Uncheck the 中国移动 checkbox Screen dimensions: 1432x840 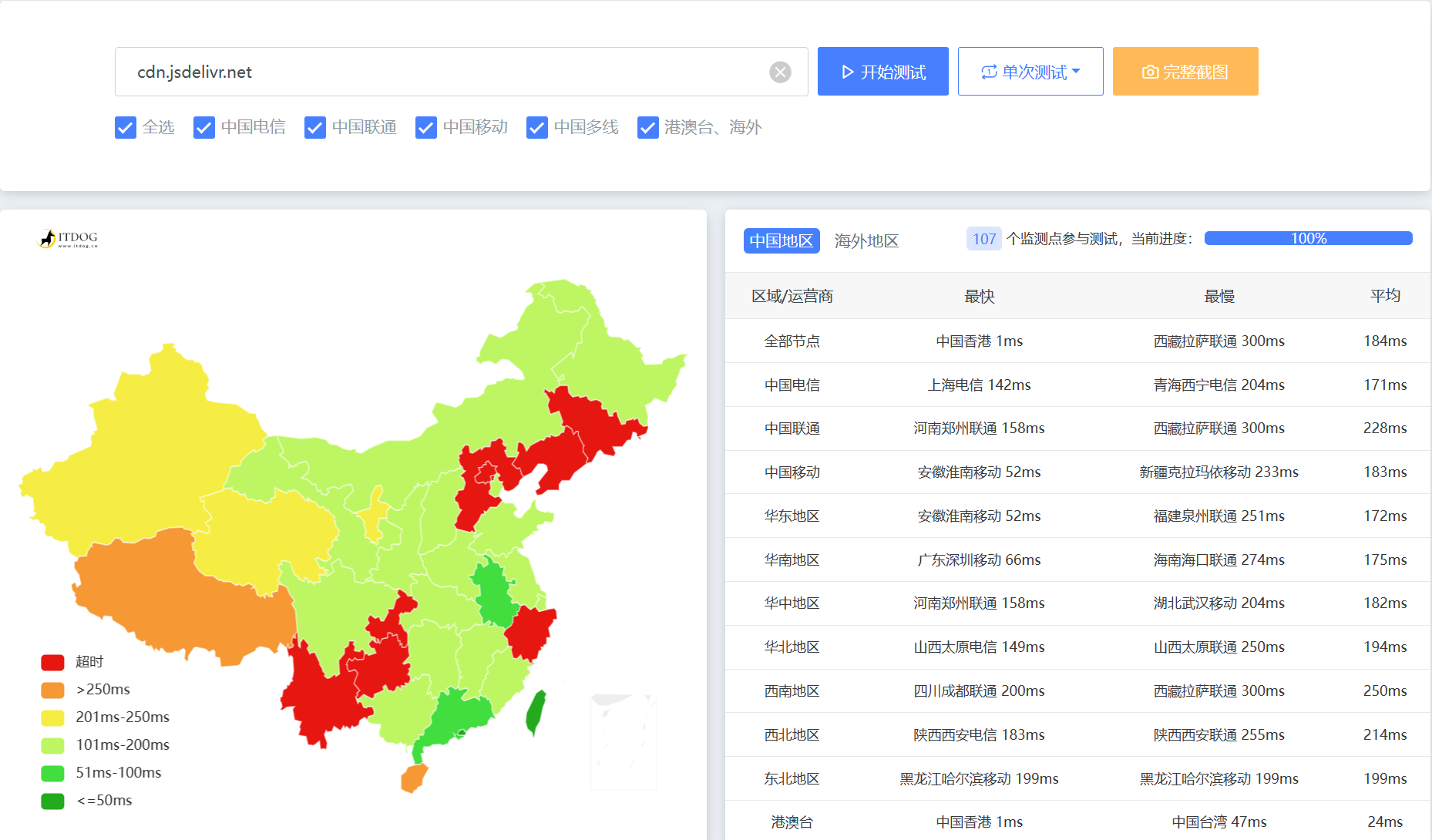(426, 127)
